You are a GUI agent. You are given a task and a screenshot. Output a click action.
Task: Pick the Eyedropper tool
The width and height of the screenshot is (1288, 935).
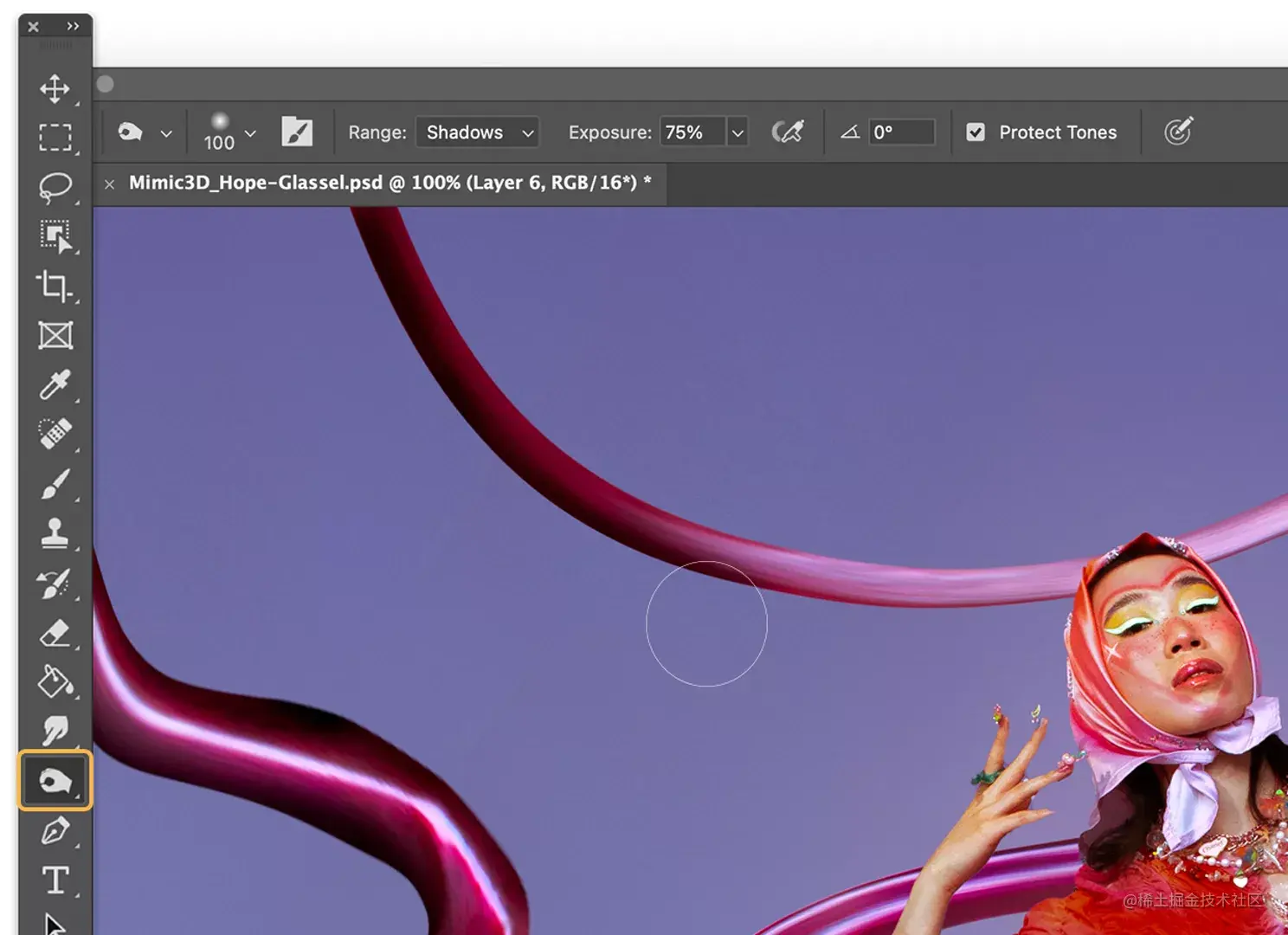(56, 385)
